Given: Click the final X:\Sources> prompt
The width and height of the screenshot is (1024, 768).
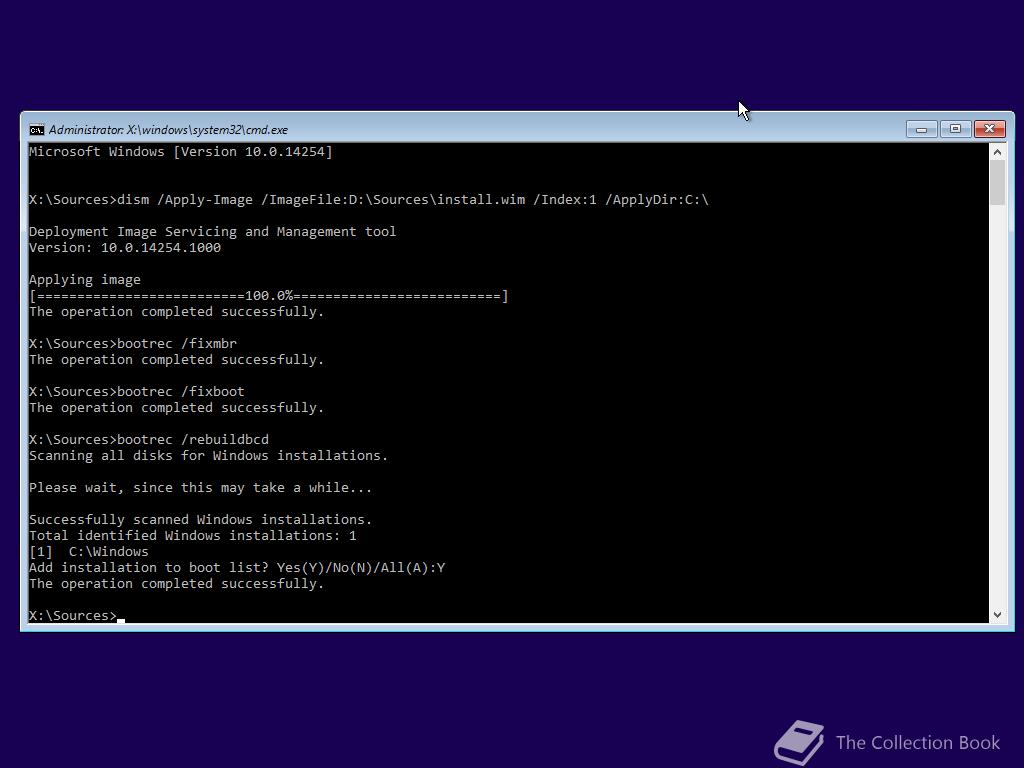Looking at the screenshot, I should pos(73,616).
